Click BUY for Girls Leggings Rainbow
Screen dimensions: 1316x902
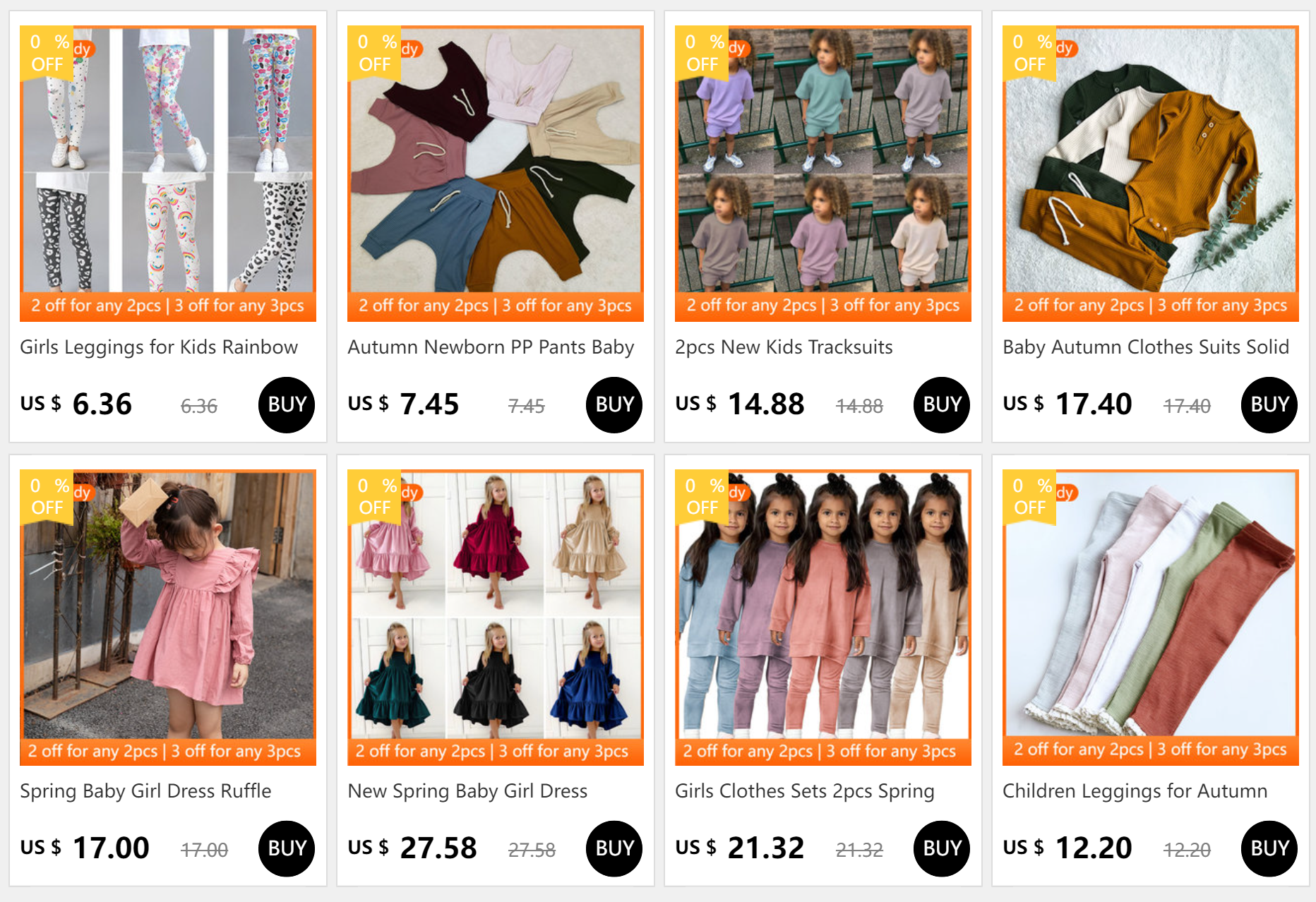point(287,404)
